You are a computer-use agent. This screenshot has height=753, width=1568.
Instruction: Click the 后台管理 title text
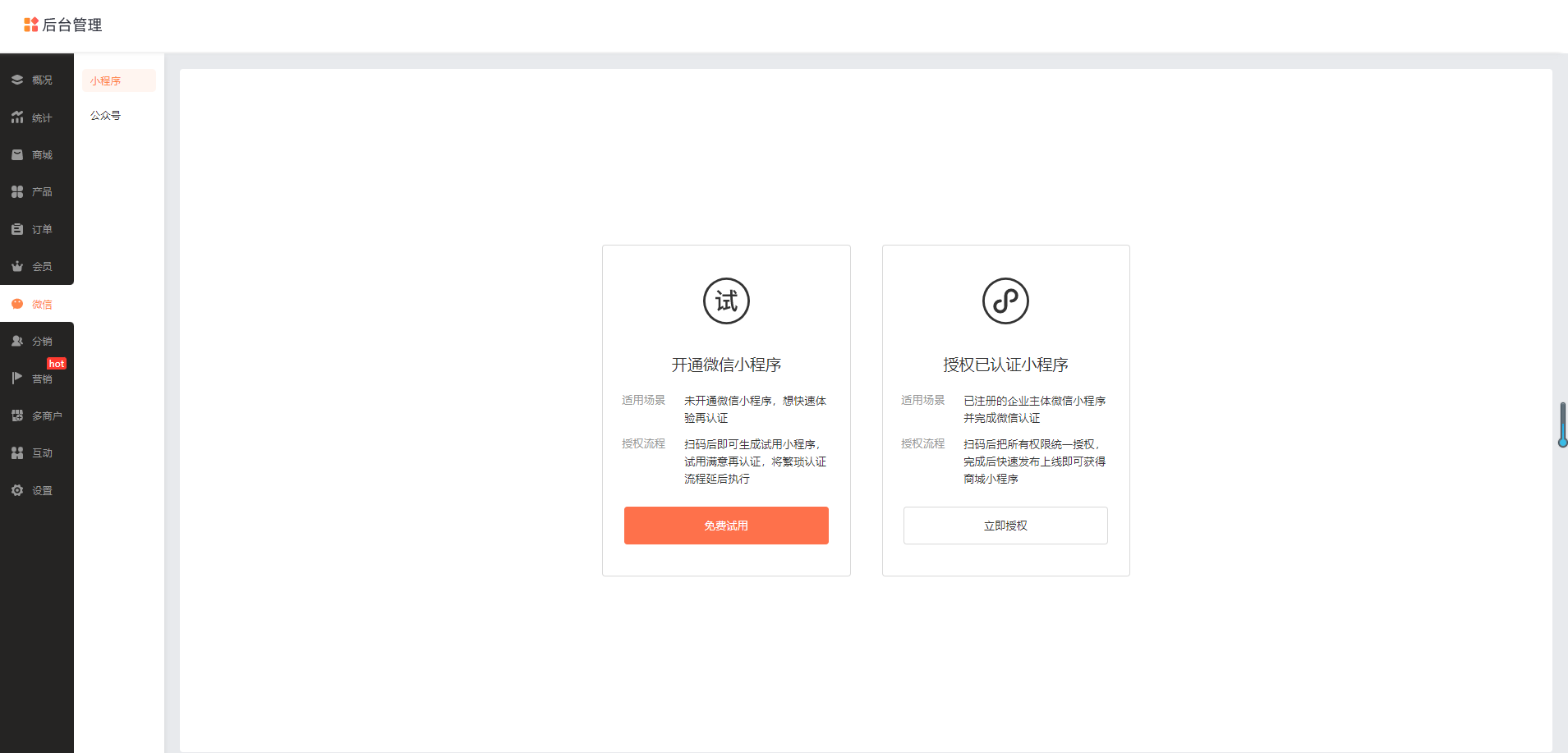[x=72, y=25]
